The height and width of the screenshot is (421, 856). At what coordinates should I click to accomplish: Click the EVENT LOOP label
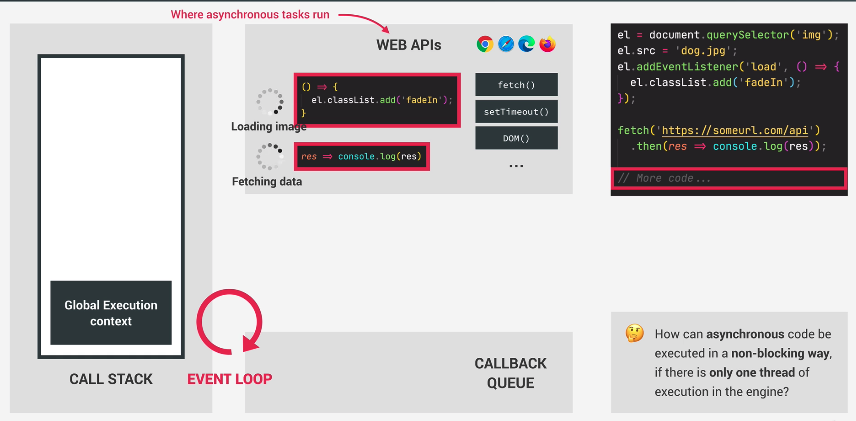point(230,378)
